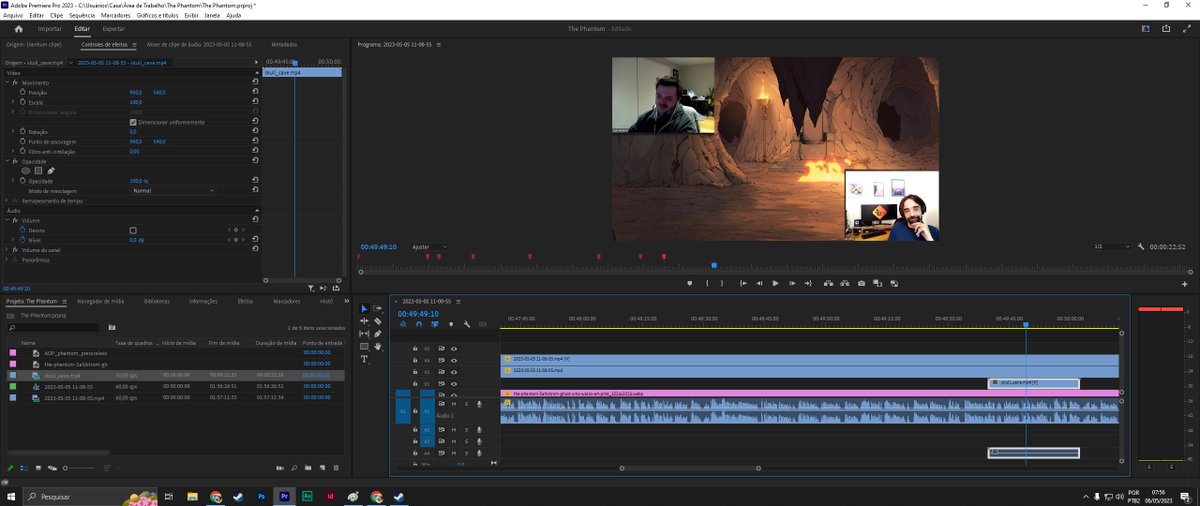
Task: Mute audio track A1
Action: coord(453,404)
